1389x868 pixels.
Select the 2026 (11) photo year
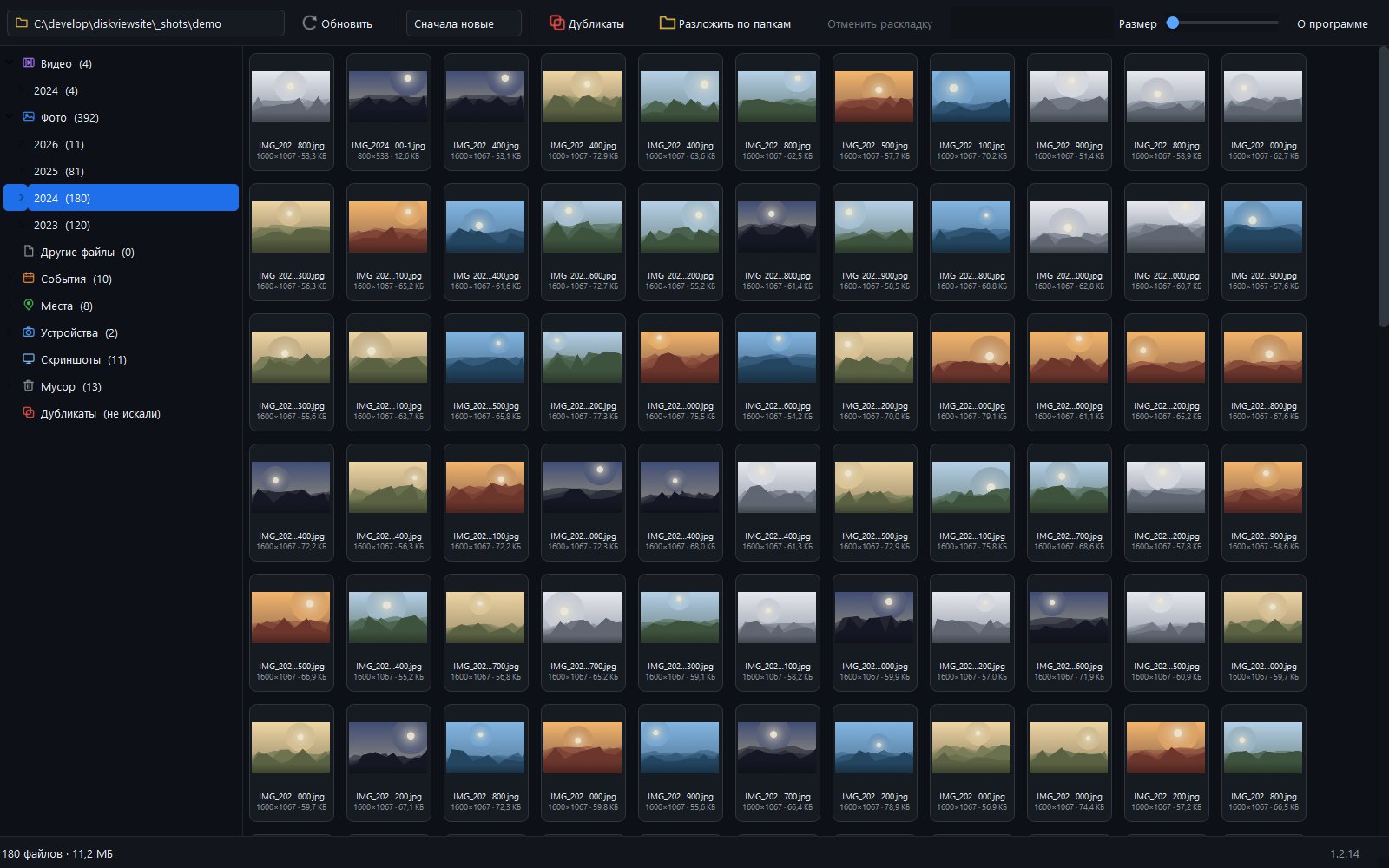(59, 144)
